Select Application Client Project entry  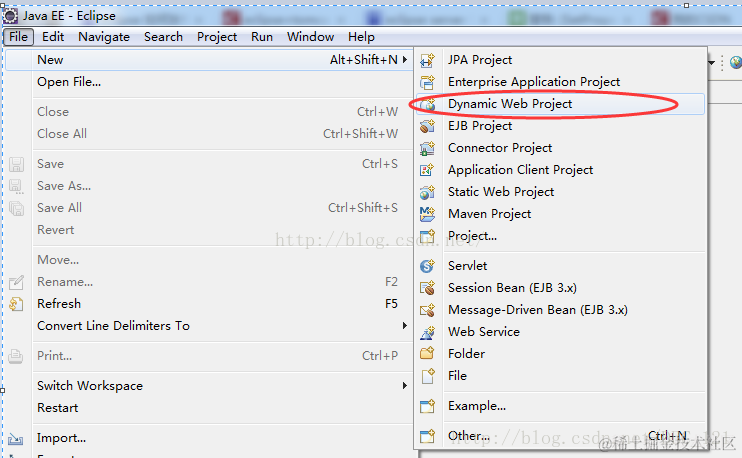(560, 170)
